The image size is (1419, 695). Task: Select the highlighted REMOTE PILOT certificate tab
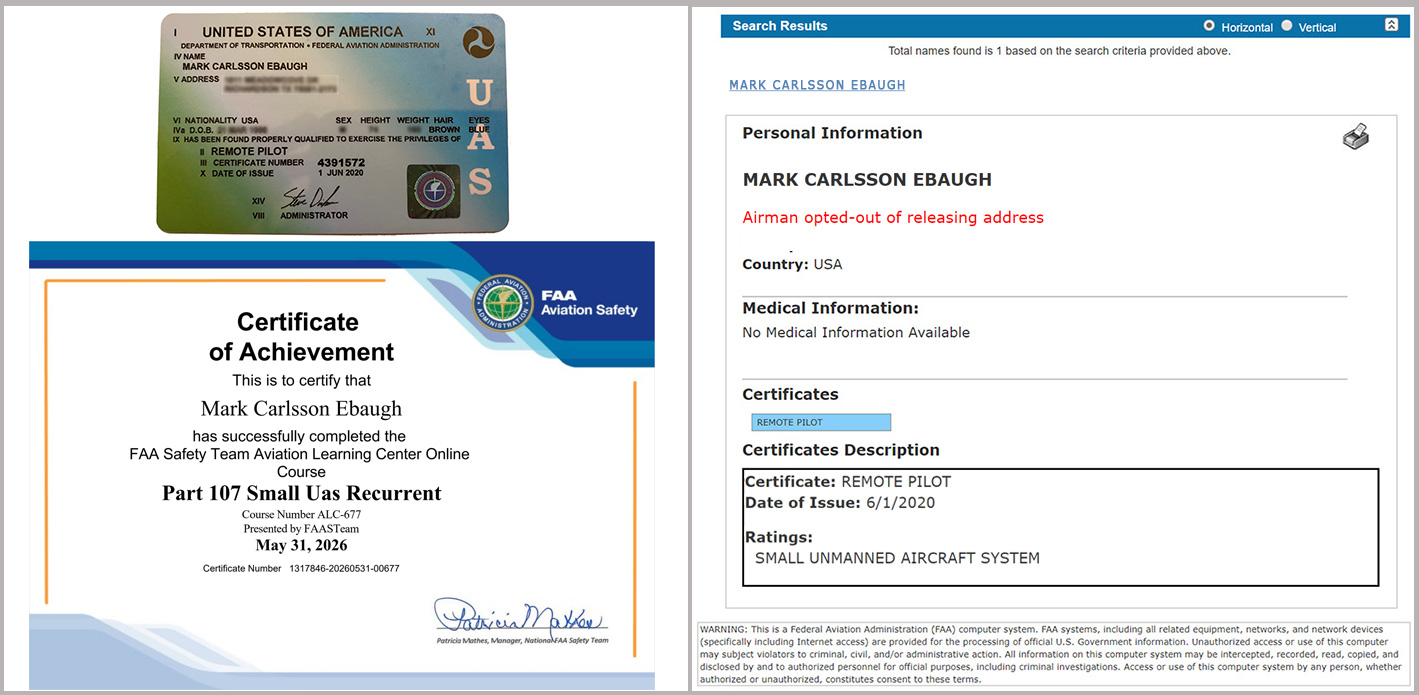[x=821, y=422]
